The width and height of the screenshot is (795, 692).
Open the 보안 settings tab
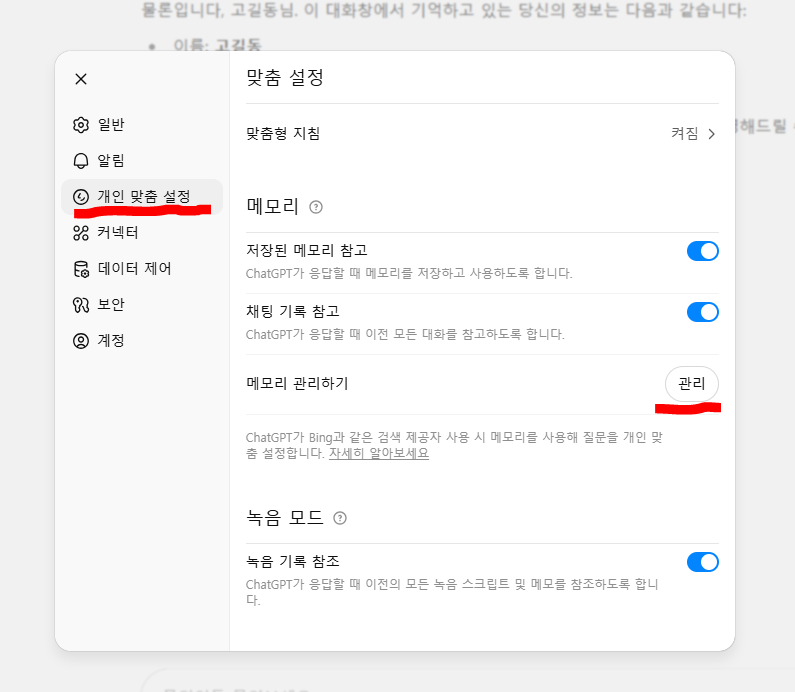(142, 305)
